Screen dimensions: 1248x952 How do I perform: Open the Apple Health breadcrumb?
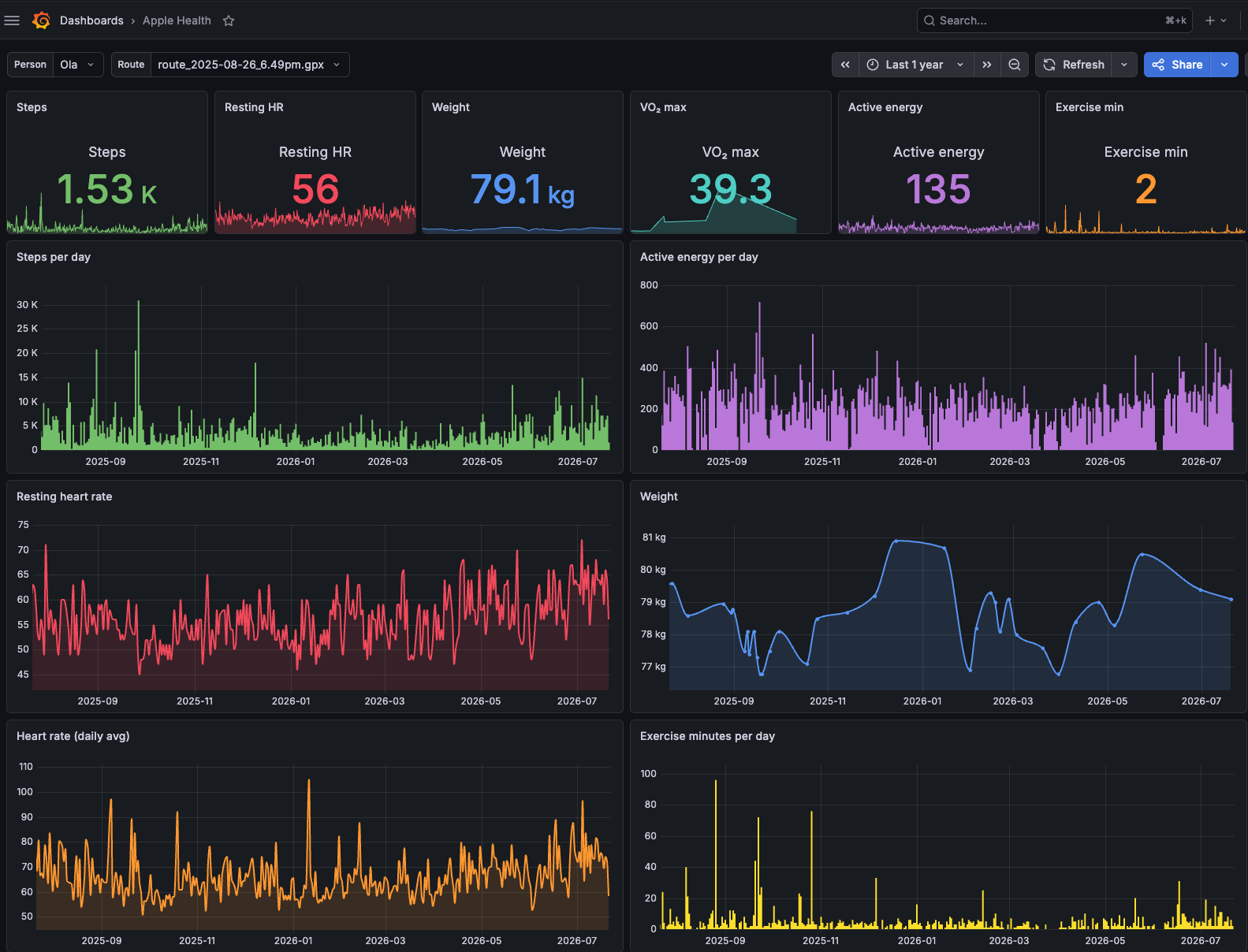177,20
